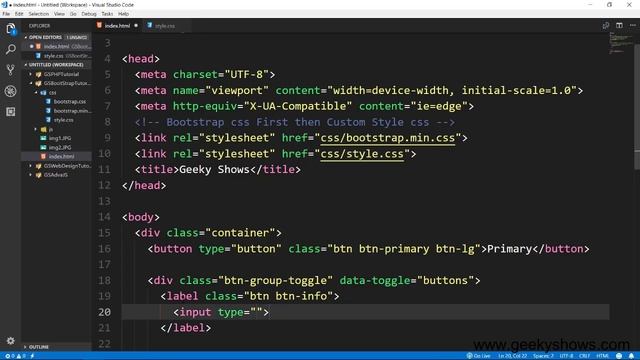
Task: Open the Selection menu
Action: coord(38,14)
